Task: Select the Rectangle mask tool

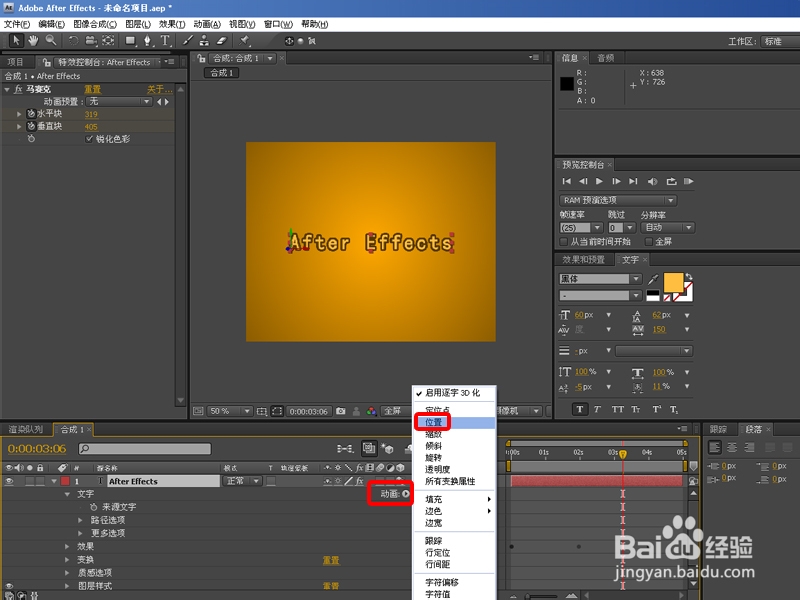Action: [131, 41]
